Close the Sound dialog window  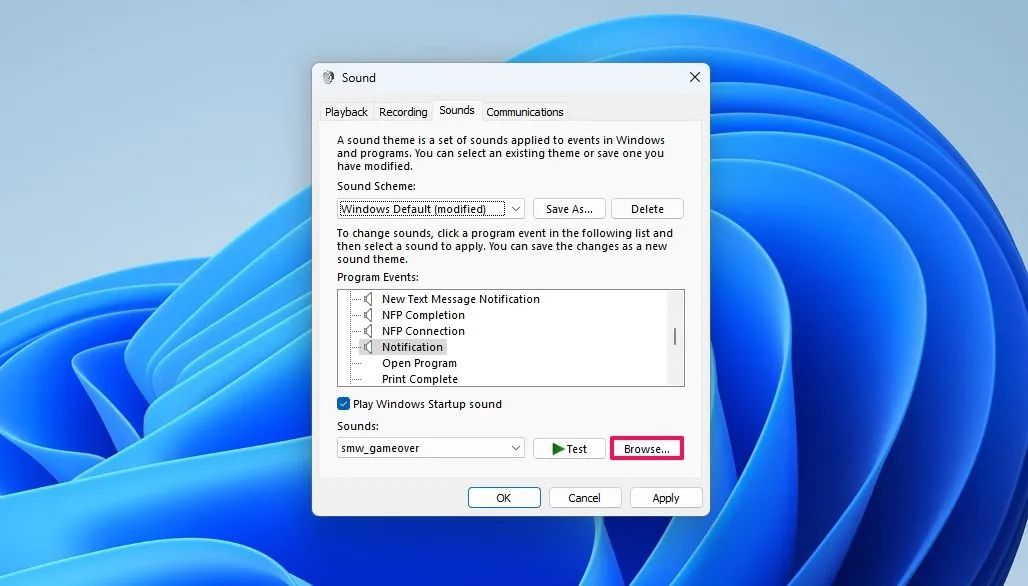[695, 77]
